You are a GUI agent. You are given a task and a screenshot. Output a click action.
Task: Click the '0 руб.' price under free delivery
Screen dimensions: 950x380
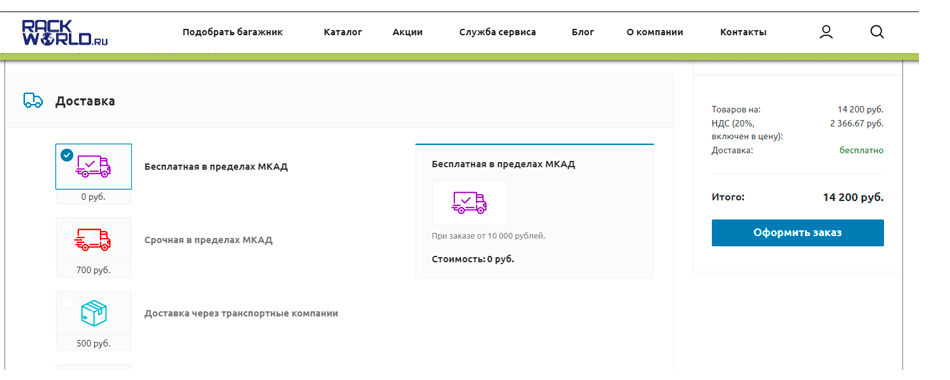point(93,197)
